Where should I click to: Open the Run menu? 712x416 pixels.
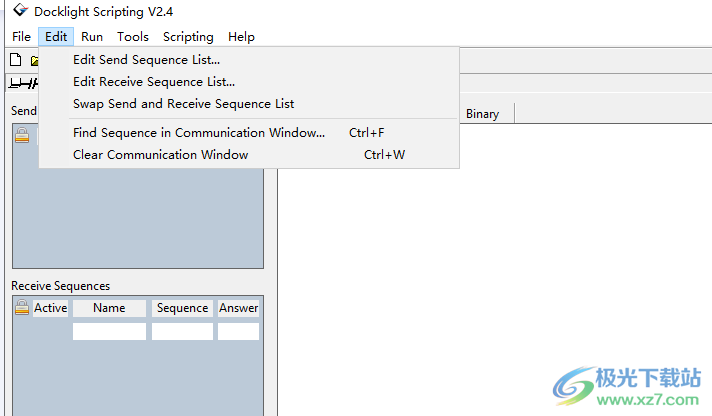click(x=92, y=36)
